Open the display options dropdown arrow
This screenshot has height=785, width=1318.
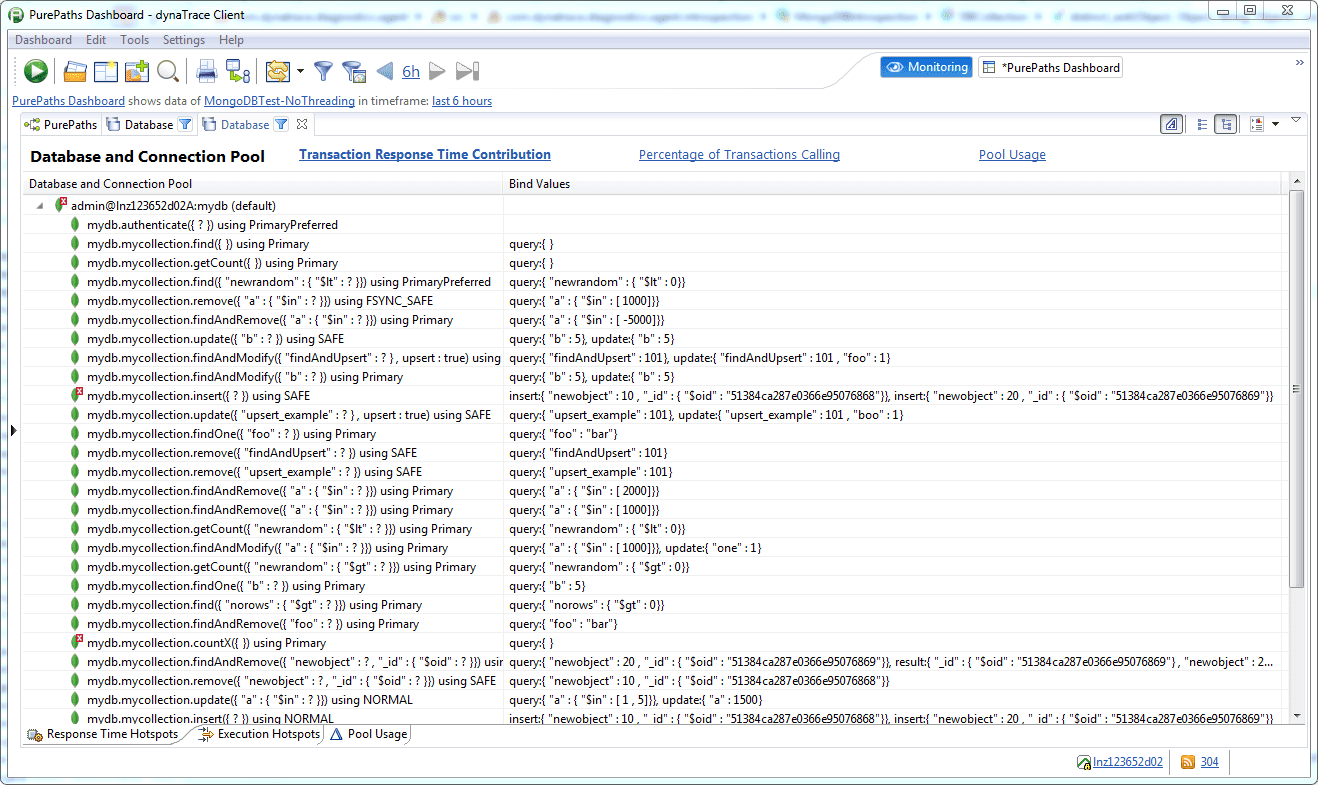click(x=1275, y=124)
